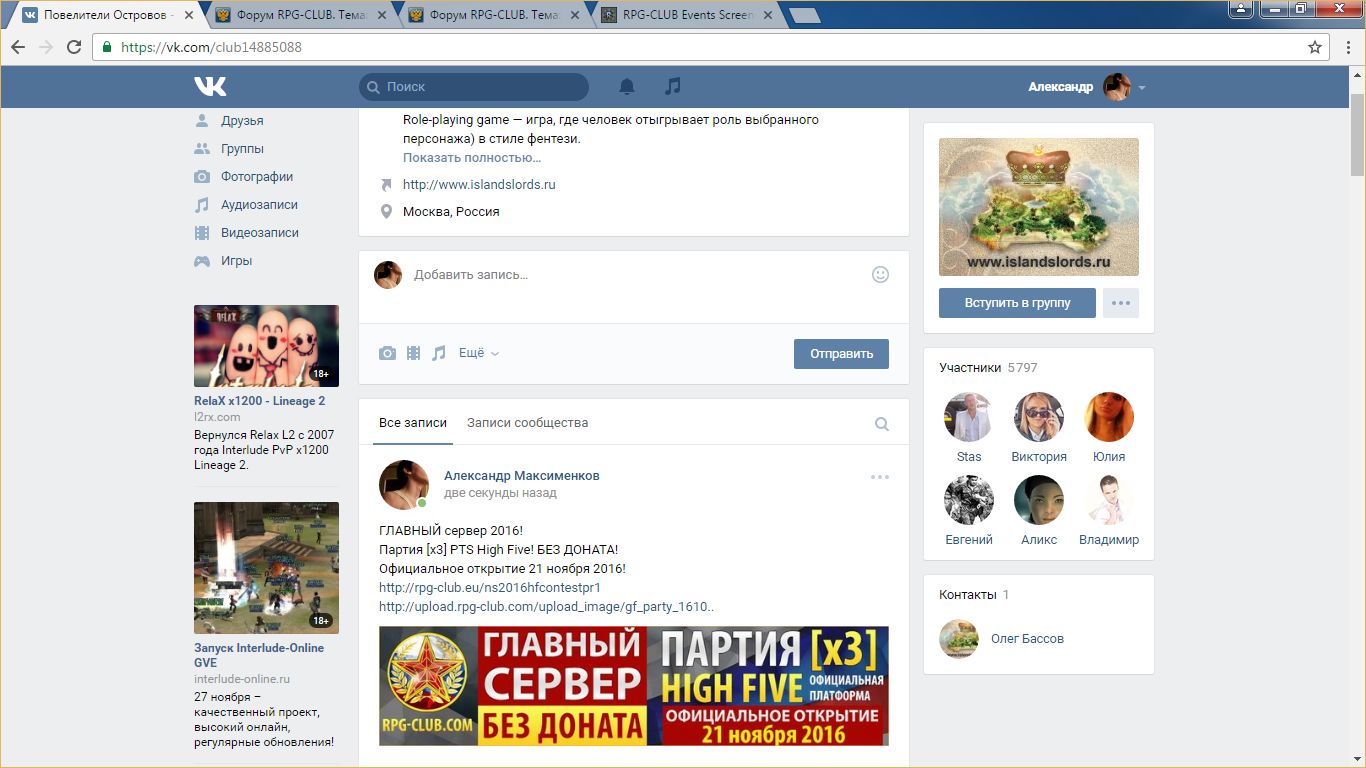Open Chrome menu three-dots icon
This screenshot has width=1366, height=768.
tap(1347, 47)
